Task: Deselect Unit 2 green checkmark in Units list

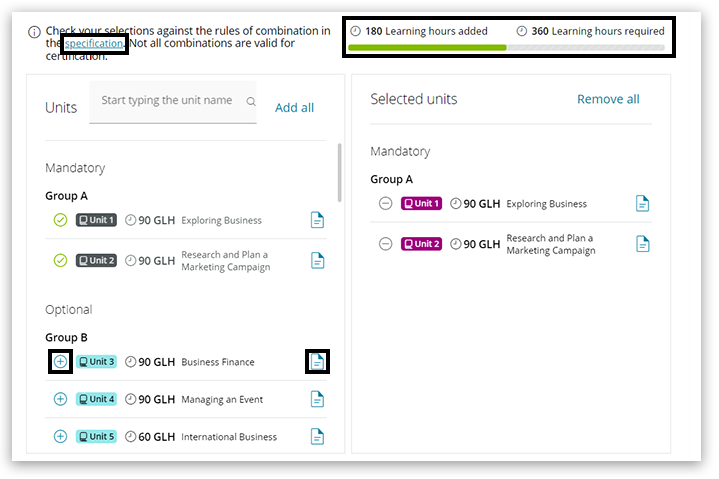Action: (x=60, y=260)
